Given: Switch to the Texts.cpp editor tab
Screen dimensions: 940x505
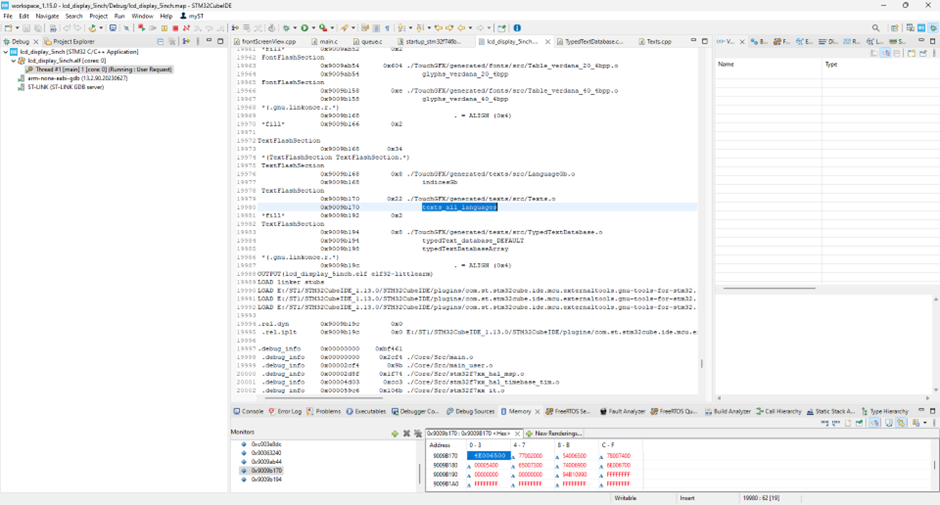Looking at the screenshot, I should [x=658, y=42].
